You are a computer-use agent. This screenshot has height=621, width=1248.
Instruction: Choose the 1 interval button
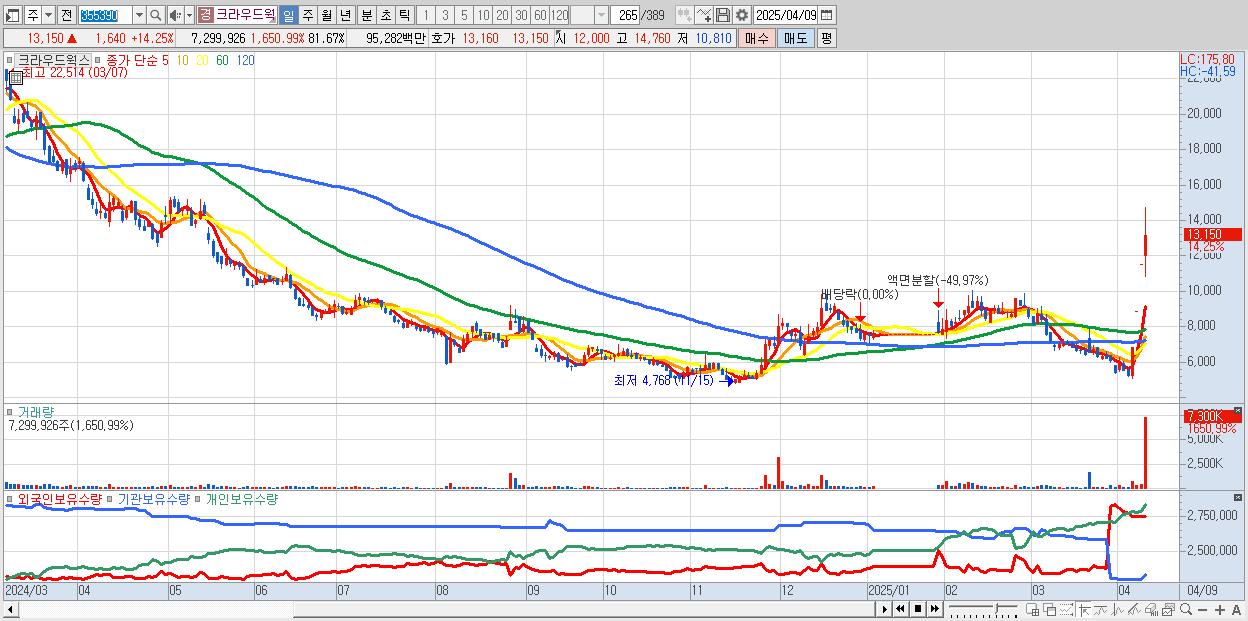pos(425,15)
